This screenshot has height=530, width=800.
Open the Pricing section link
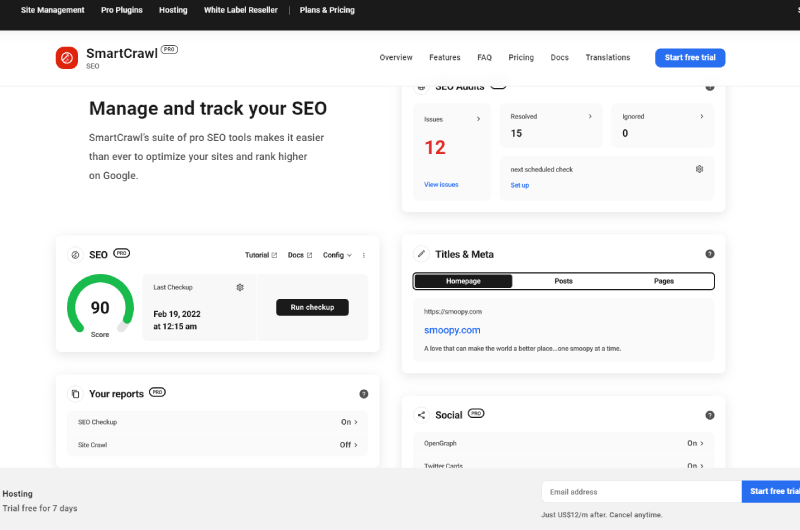coord(521,57)
